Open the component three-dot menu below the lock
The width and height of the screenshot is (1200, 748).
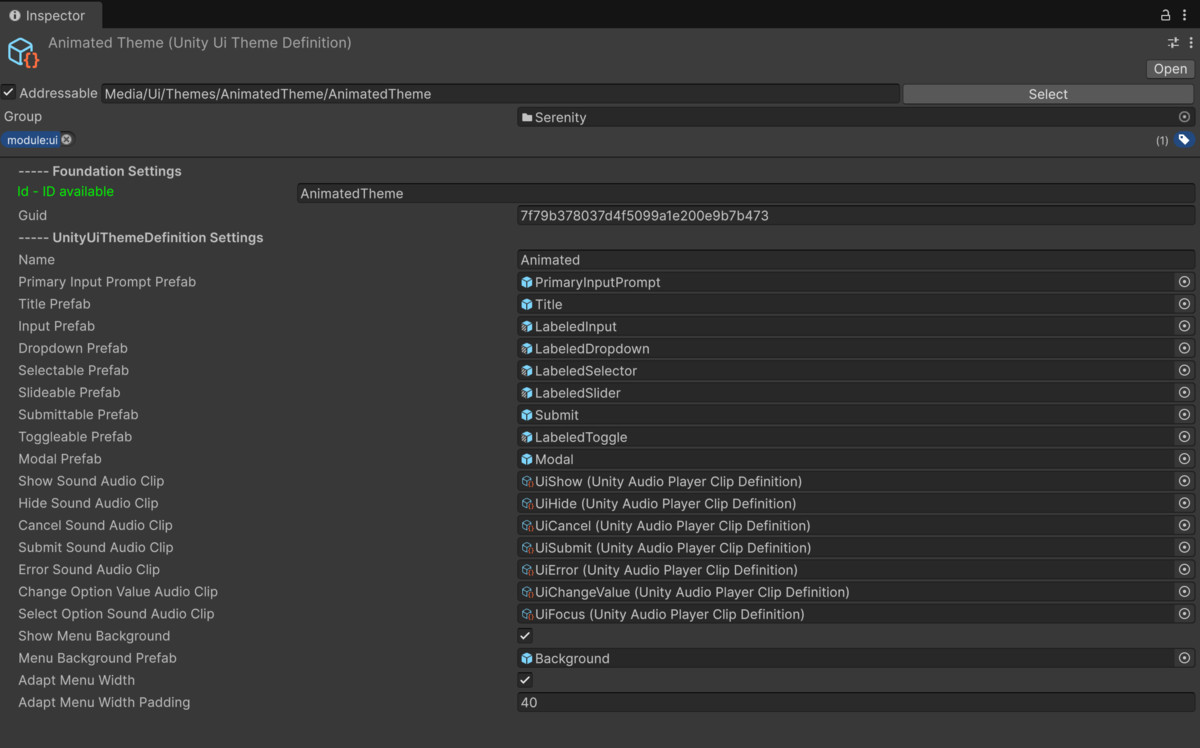click(x=1190, y=43)
